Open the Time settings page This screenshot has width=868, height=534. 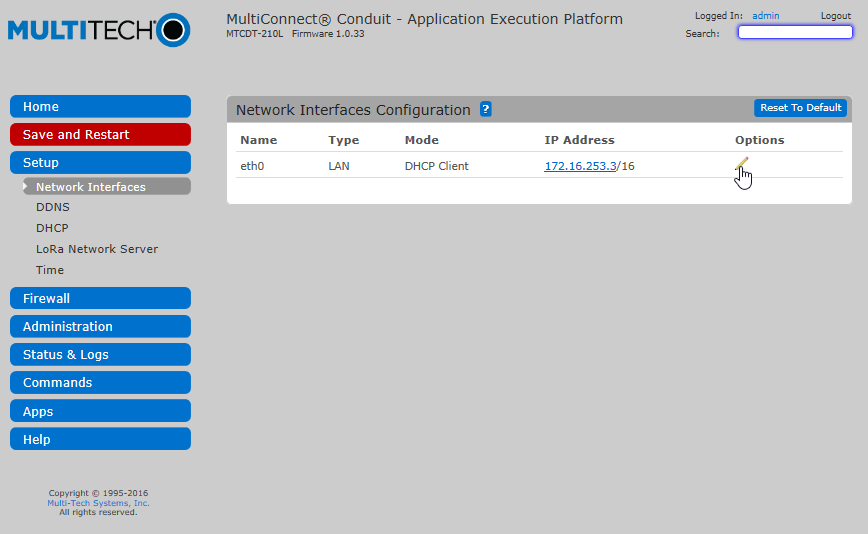[50, 270]
